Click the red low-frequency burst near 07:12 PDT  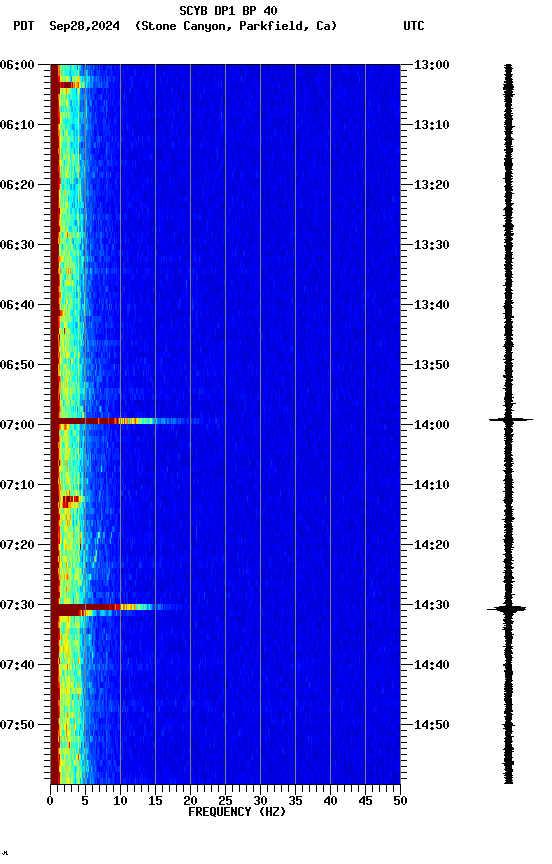pyautogui.click(x=71, y=501)
